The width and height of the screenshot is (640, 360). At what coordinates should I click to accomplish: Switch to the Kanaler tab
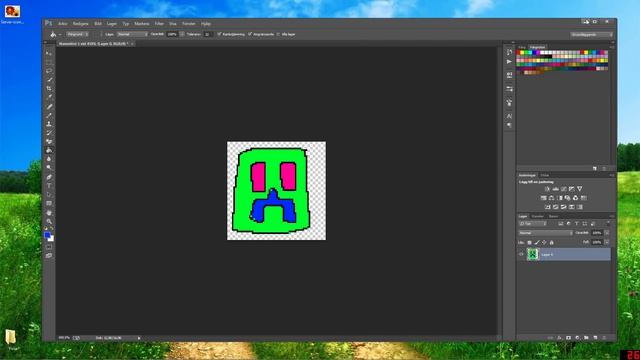(x=538, y=216)
